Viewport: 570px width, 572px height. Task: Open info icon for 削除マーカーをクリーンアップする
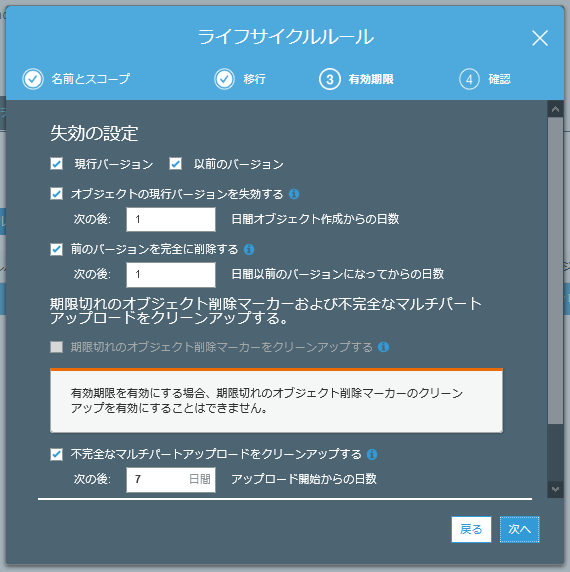tap(383, 347)
